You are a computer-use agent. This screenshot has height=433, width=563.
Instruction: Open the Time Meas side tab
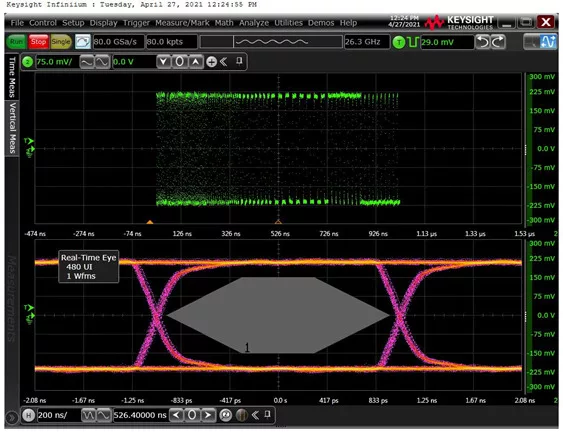[x=12, y=77]
